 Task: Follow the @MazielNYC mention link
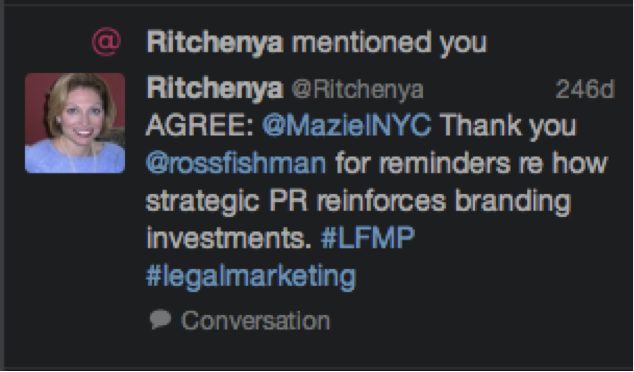347,125
